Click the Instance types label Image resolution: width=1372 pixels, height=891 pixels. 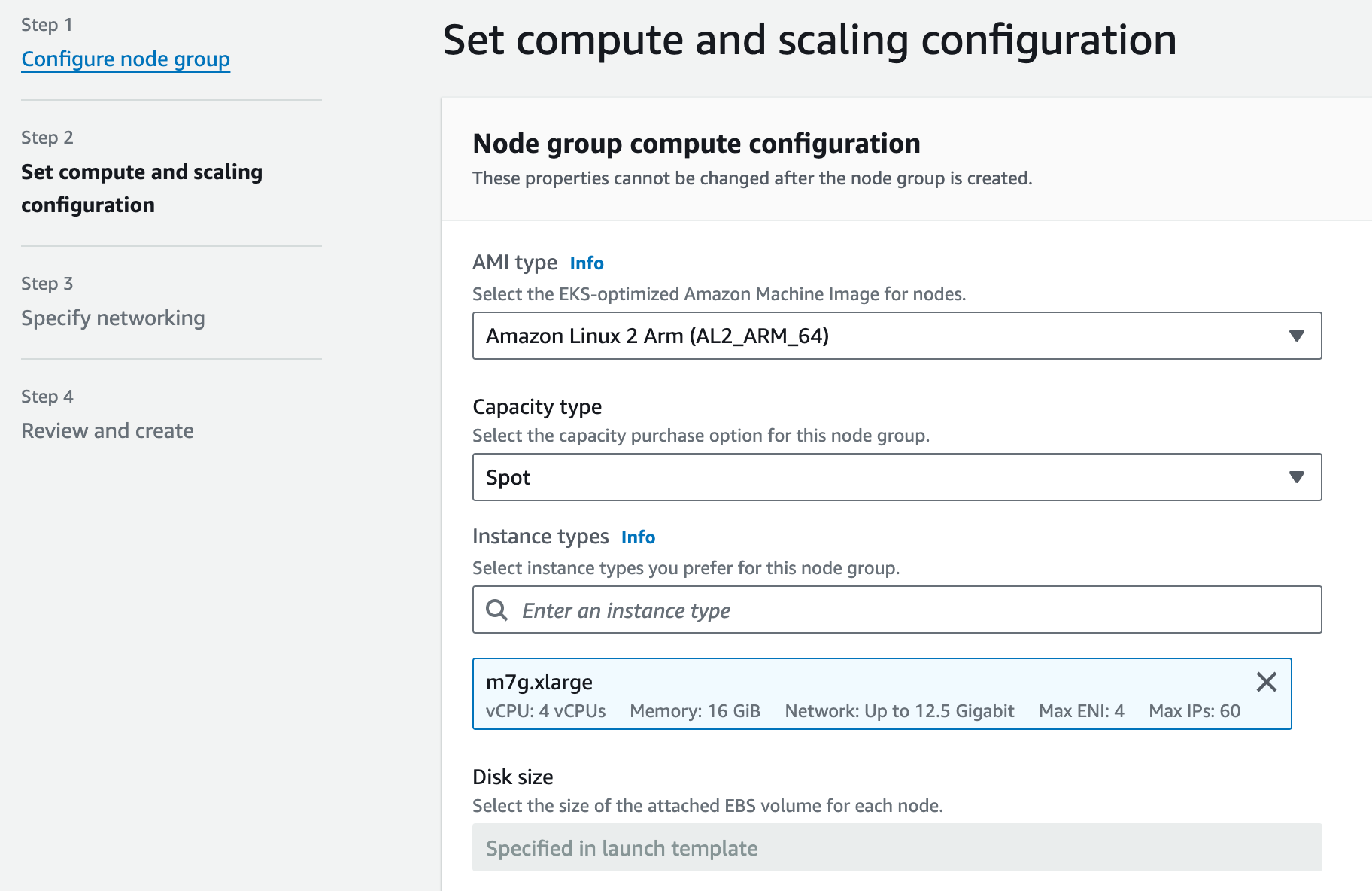click(x=540, y=537)
